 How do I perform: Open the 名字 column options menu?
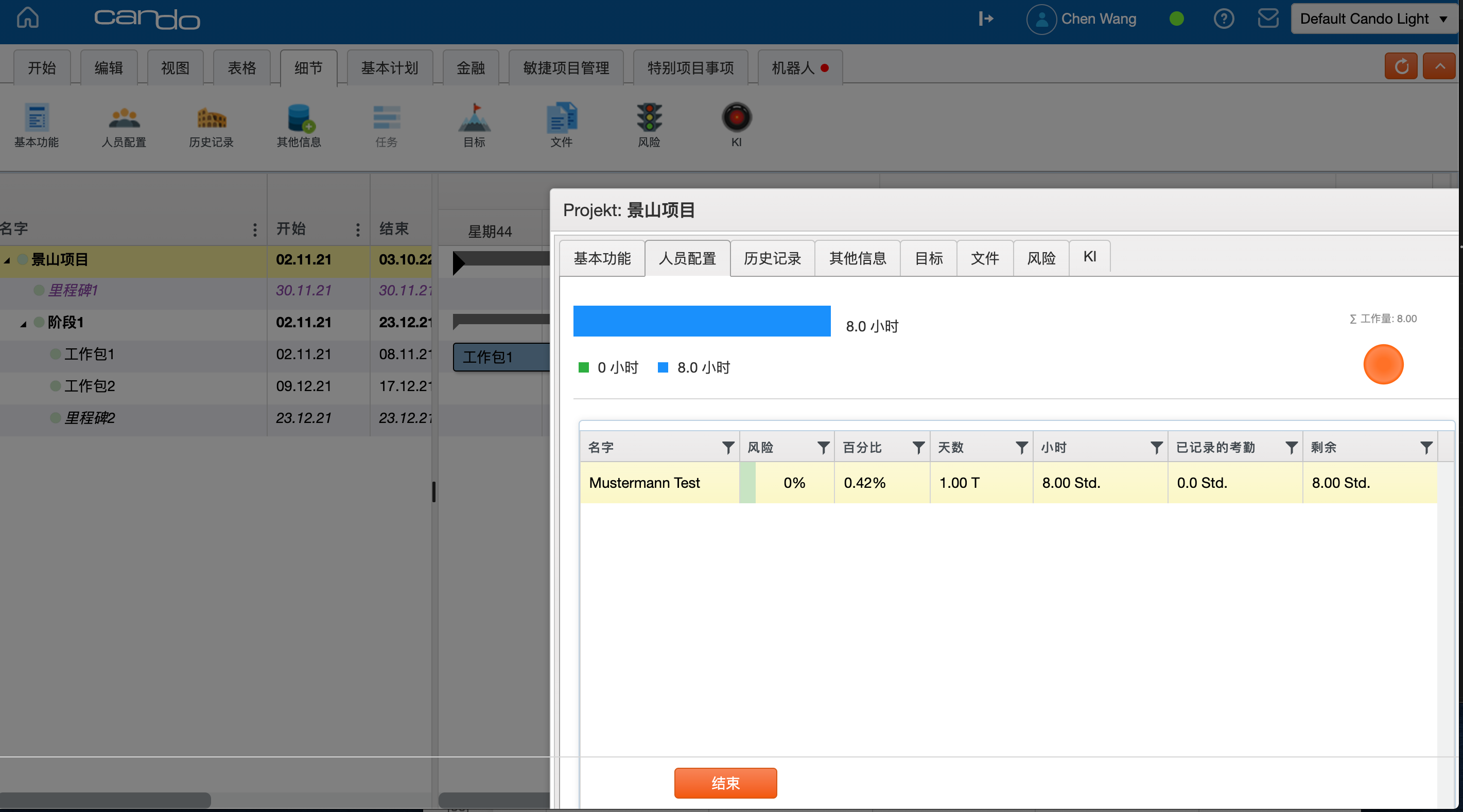coord(254,229)
